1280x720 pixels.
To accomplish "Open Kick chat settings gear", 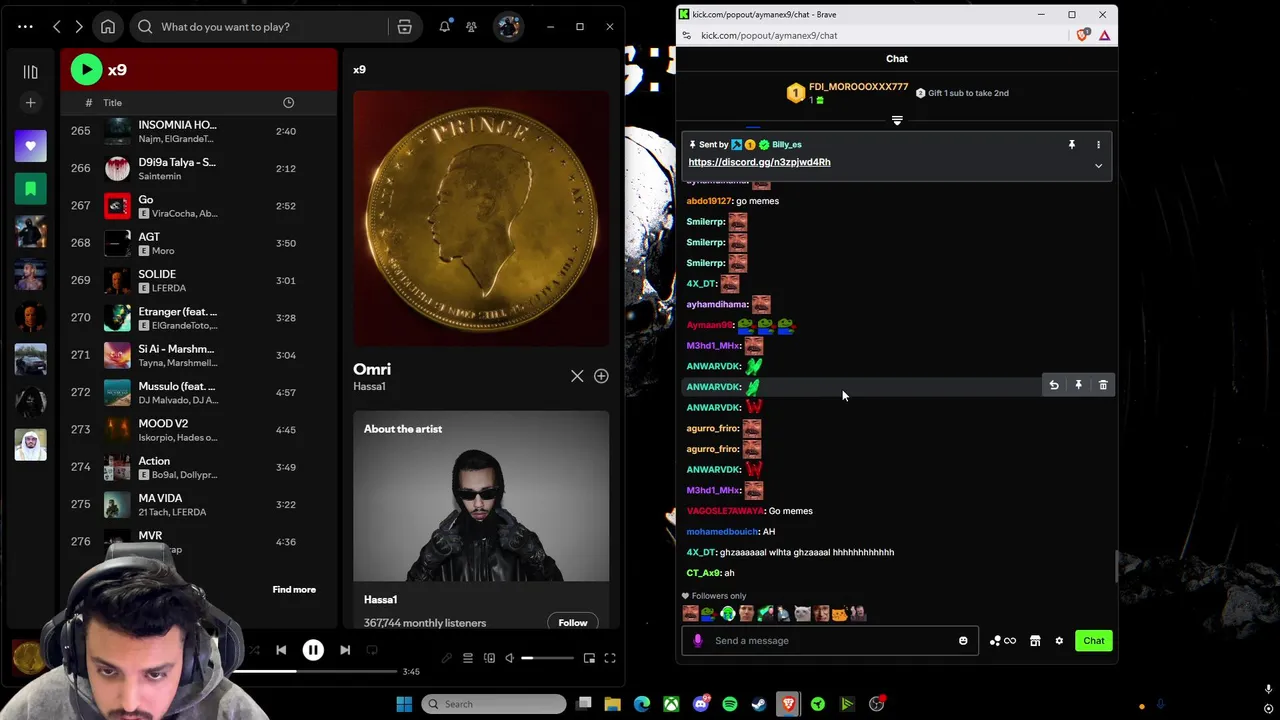I will tap(1059, 641).
